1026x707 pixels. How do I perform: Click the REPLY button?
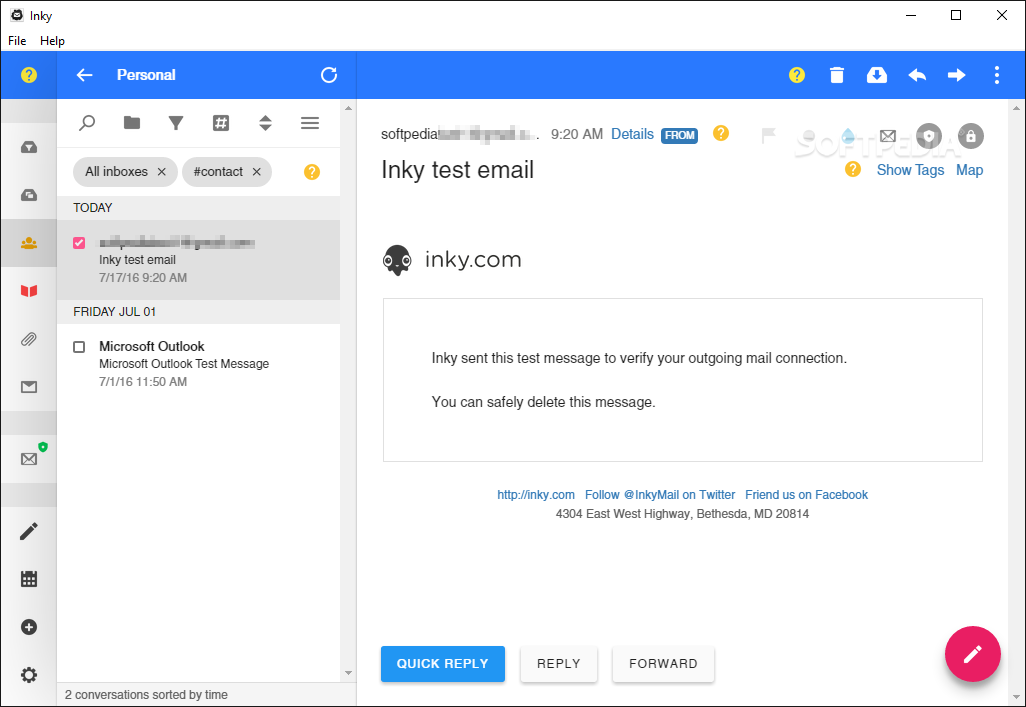559,664
